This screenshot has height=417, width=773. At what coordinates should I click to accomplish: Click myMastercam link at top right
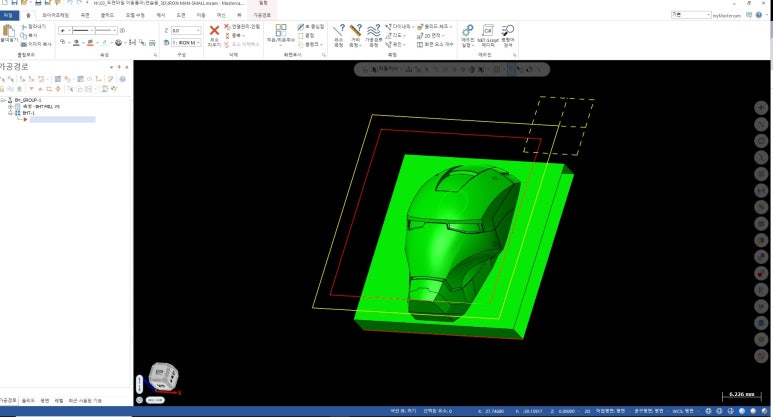(727, 15)
